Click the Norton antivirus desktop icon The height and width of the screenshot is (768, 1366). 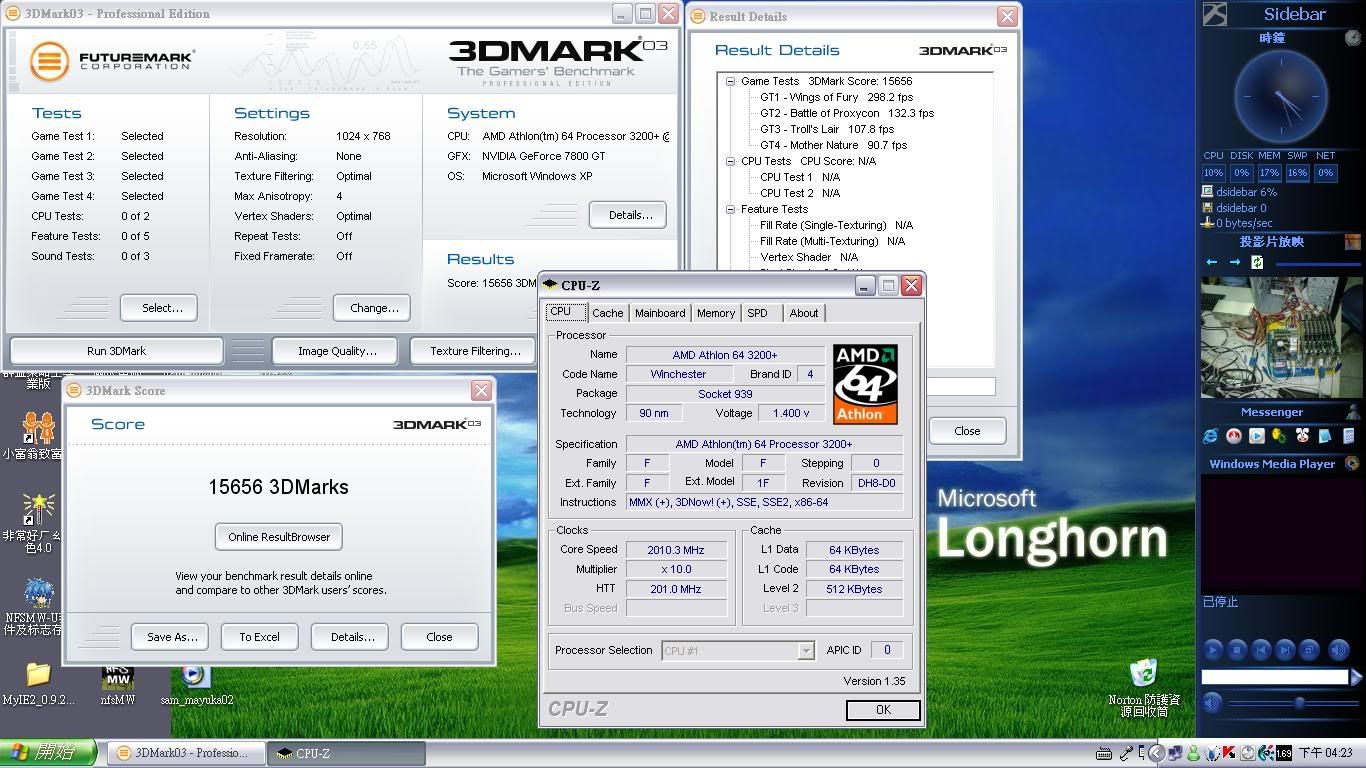point(1143,674)
